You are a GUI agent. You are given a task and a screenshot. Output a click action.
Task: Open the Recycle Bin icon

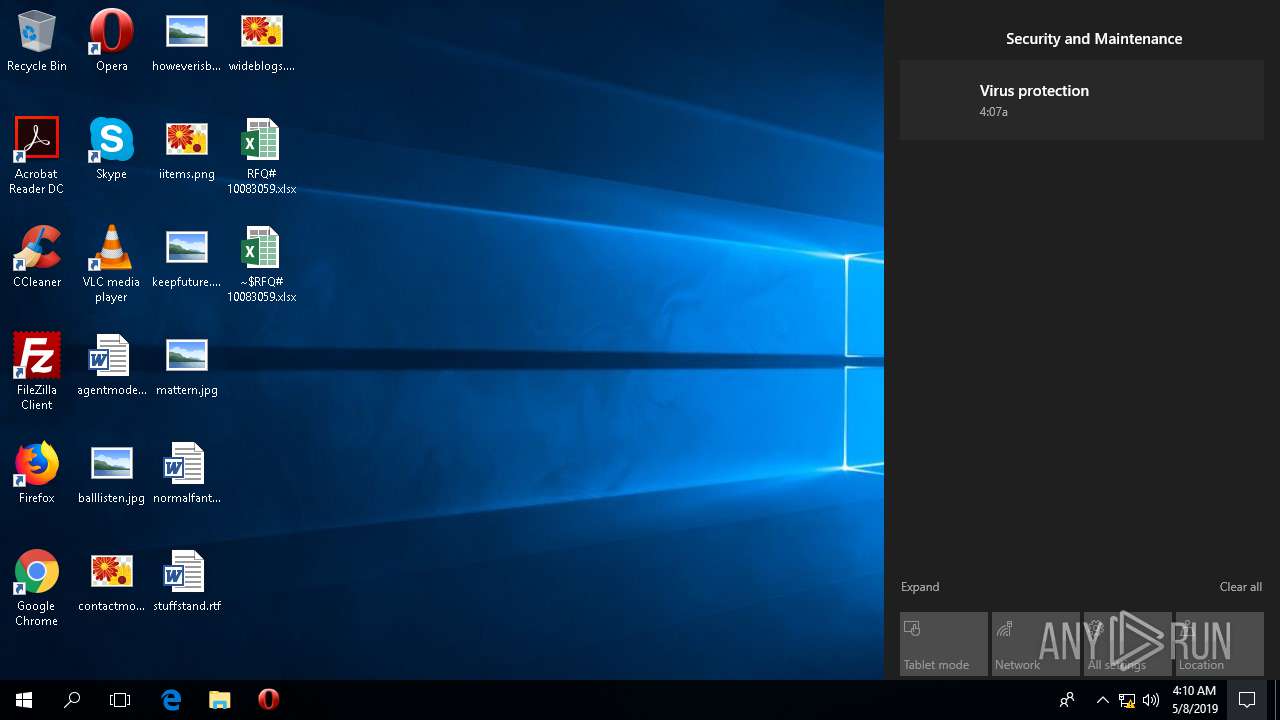[x=37, y=42]
